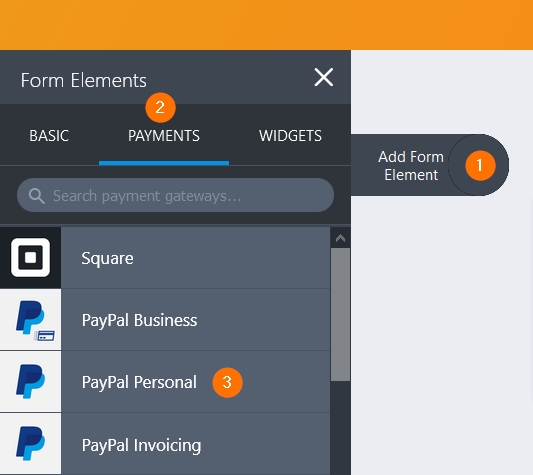
Task: Select the Square payment gateway label
Action: pos(107,258)
